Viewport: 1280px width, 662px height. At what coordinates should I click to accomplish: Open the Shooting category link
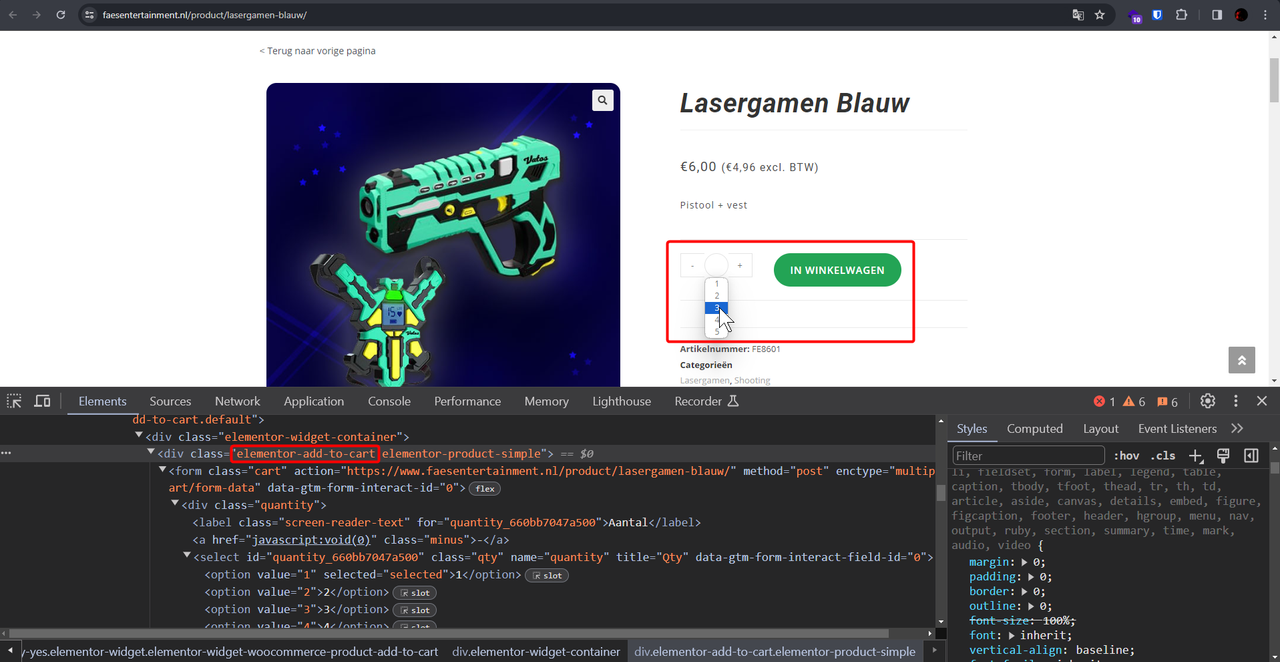click(x=752, y=381)
